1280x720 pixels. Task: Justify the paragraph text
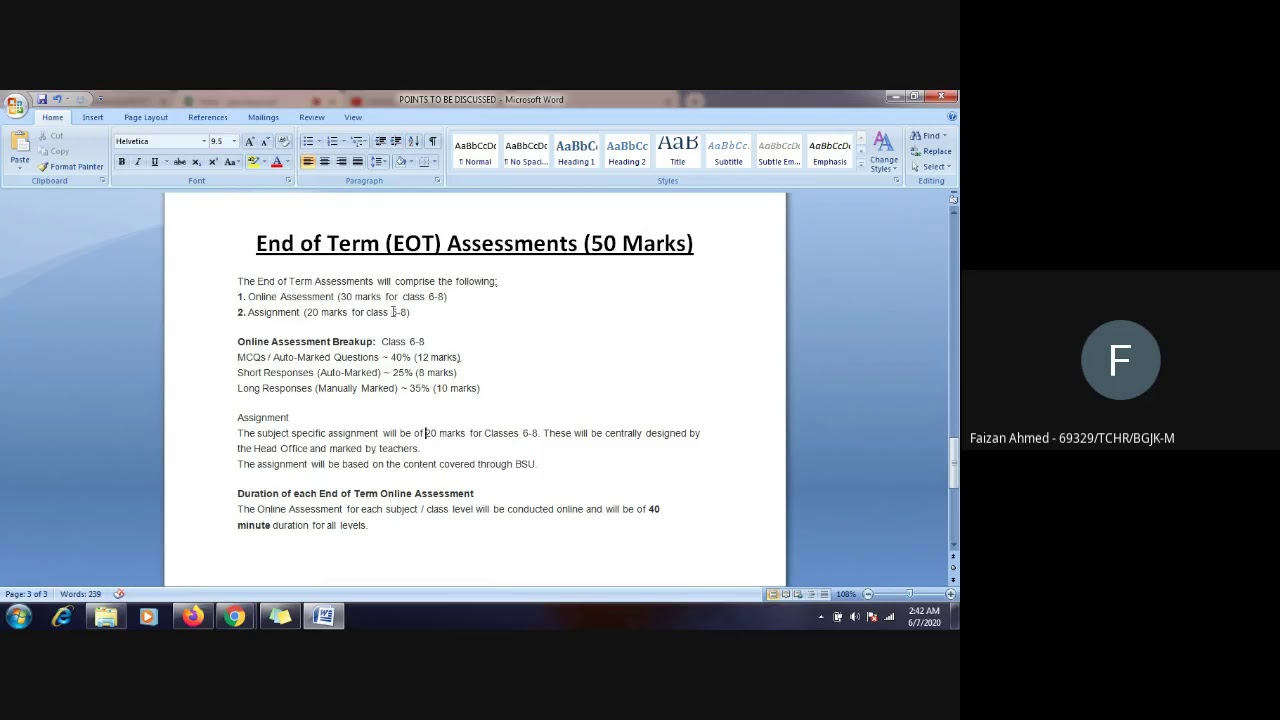pyautogui.click(x=357, y=162)
